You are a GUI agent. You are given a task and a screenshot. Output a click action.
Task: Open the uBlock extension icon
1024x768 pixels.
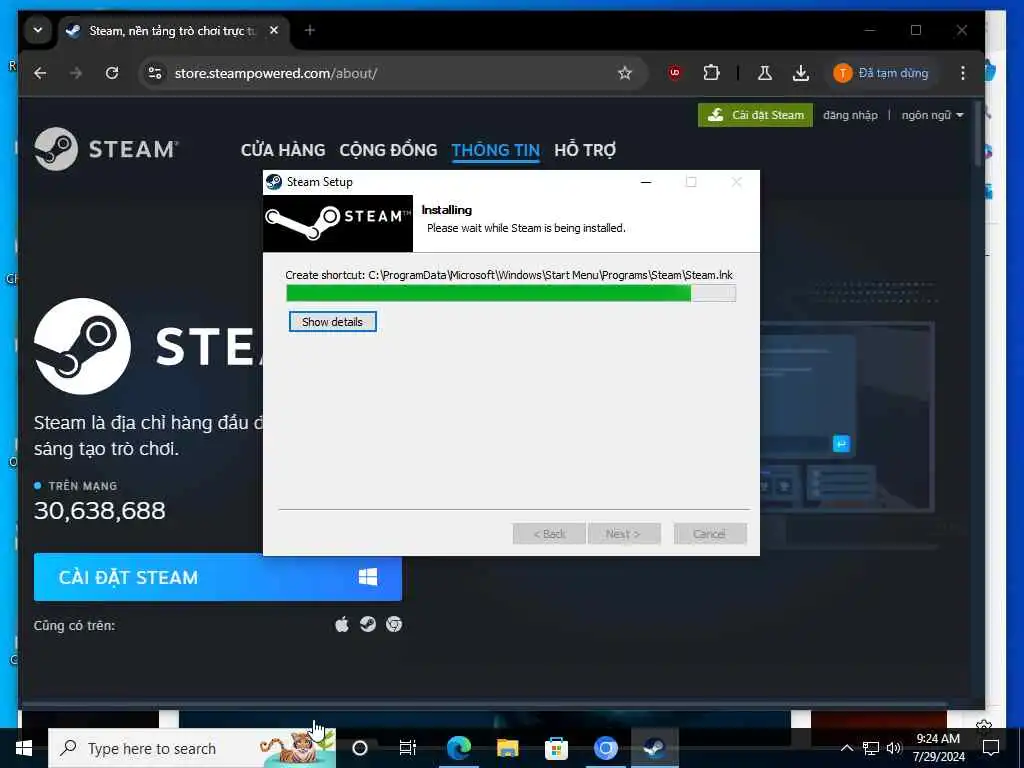click(675, 72)
